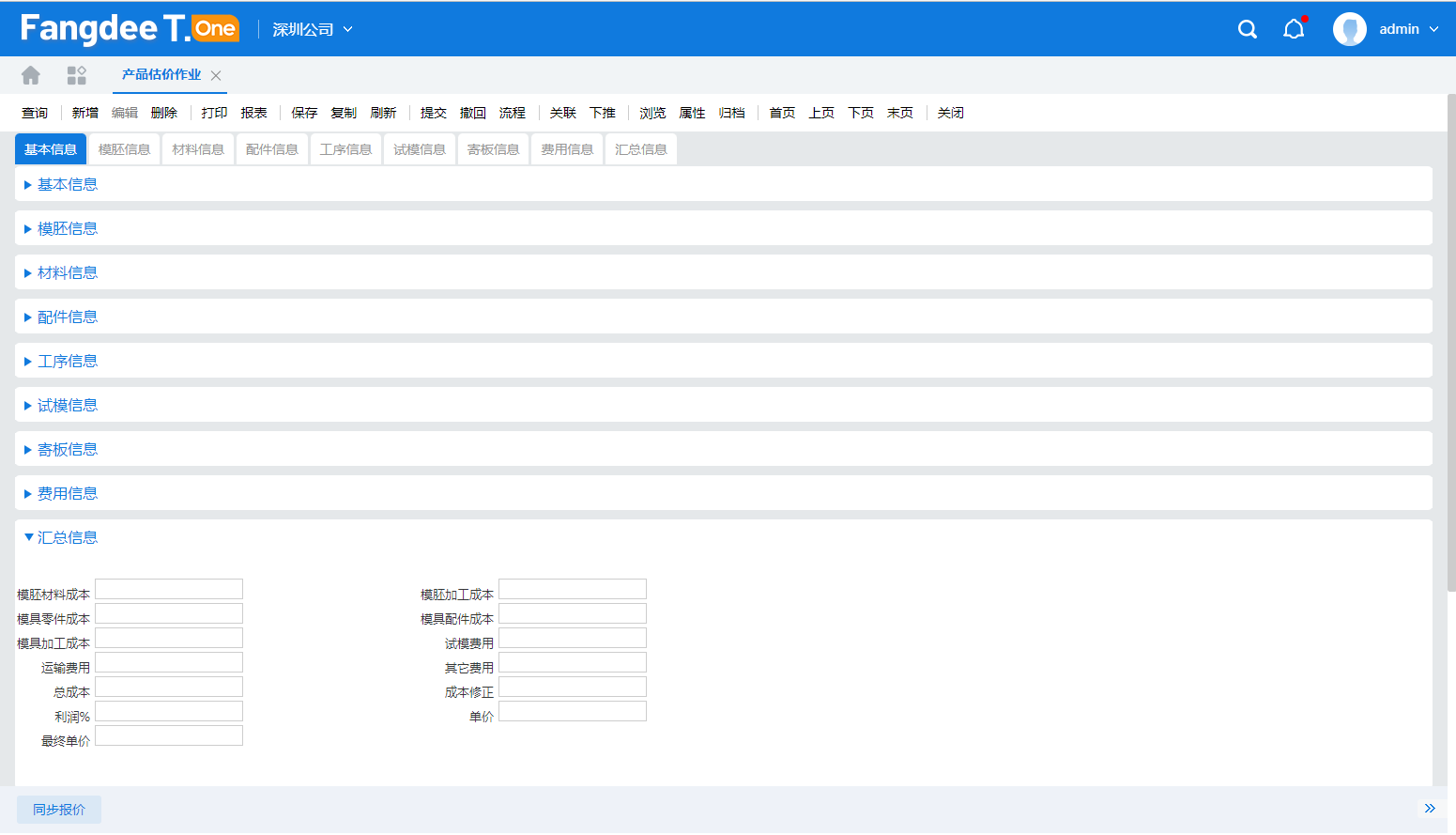Close the 产品估价作业 tab

pyautogui.click(x=216, y=75)
